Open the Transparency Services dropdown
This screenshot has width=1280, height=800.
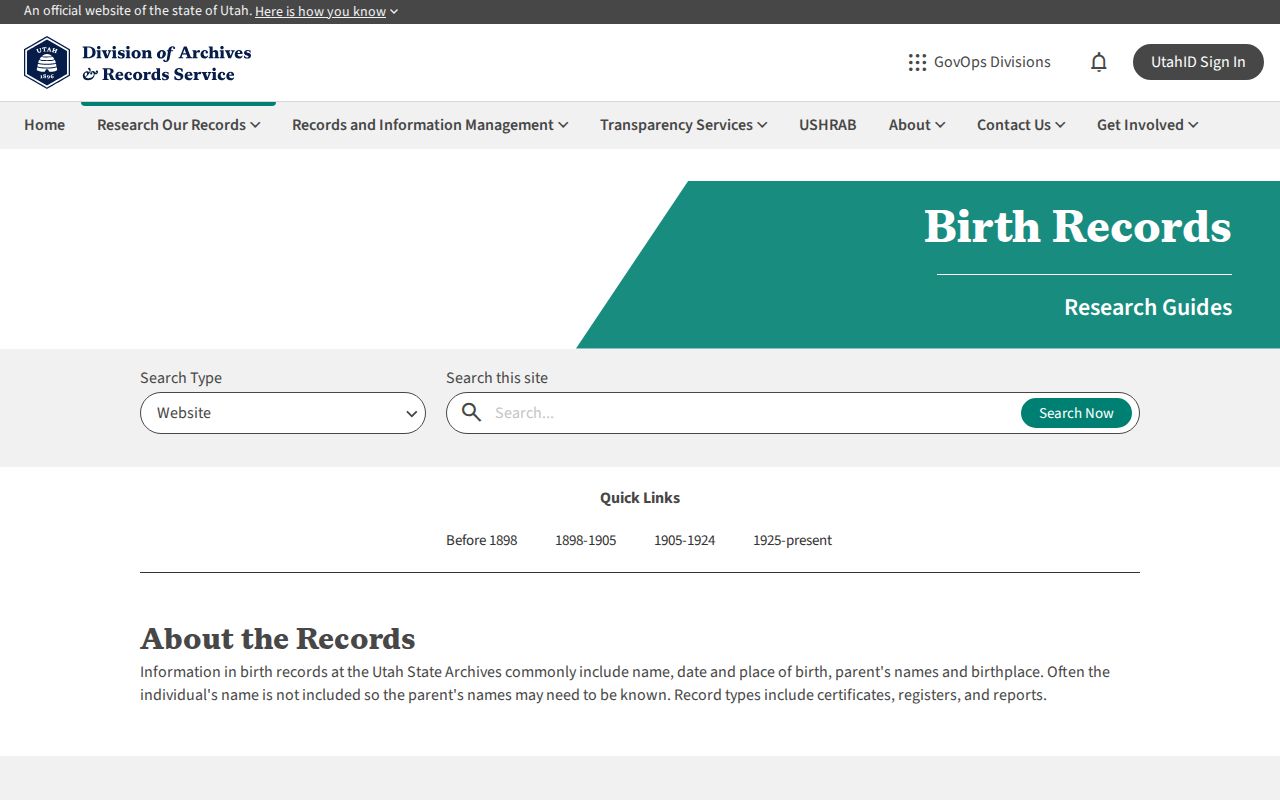[x=684, y=125]
